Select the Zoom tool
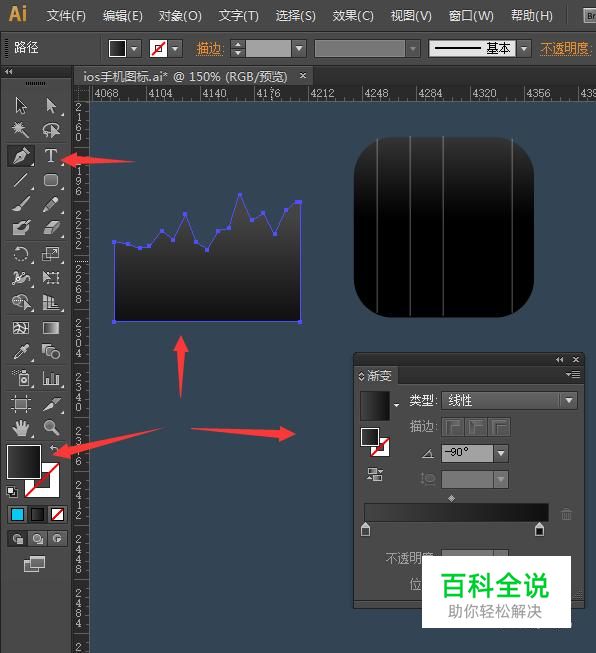The height and width of the screenshot is (653, 596). (51, 428)
